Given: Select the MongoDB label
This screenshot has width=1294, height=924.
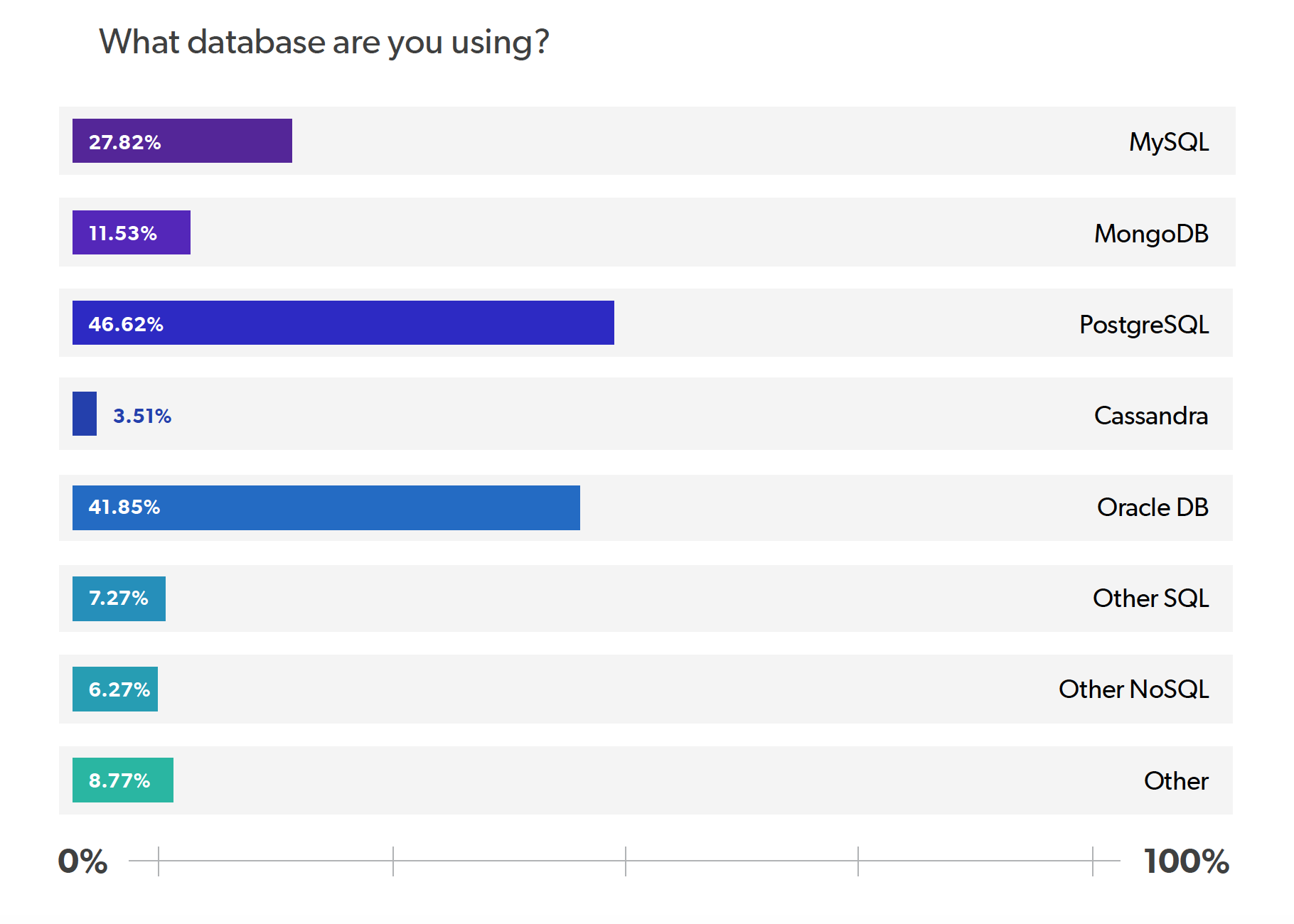Looking at the screenshot, I should pos(1151,234).
